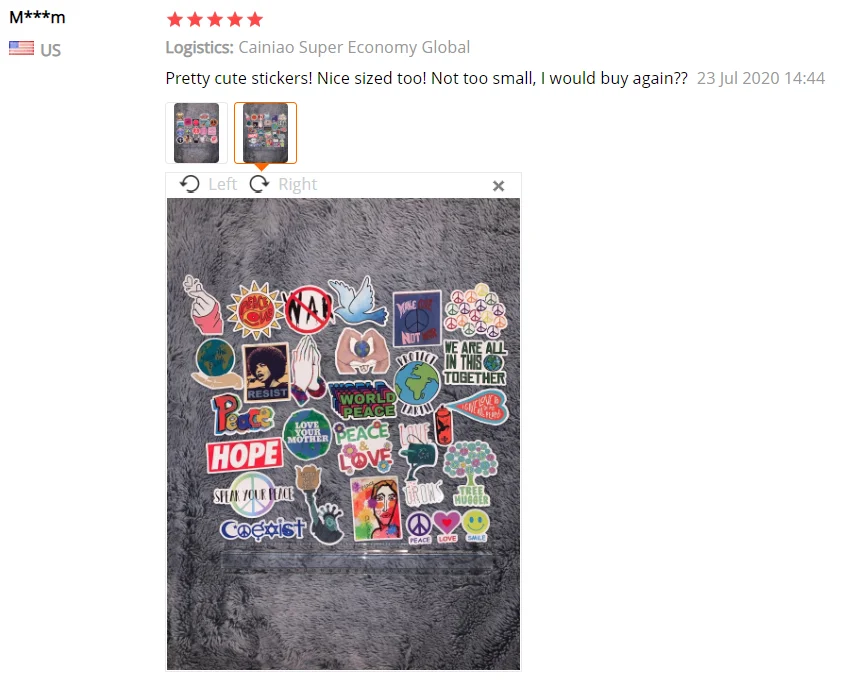Click the second red rating star
This screenshot has height=683, width=846.
(195, 20)
